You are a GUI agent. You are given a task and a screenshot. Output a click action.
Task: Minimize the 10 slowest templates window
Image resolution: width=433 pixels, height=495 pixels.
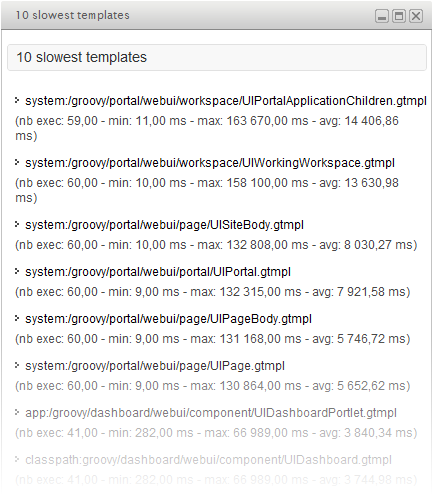382,16
